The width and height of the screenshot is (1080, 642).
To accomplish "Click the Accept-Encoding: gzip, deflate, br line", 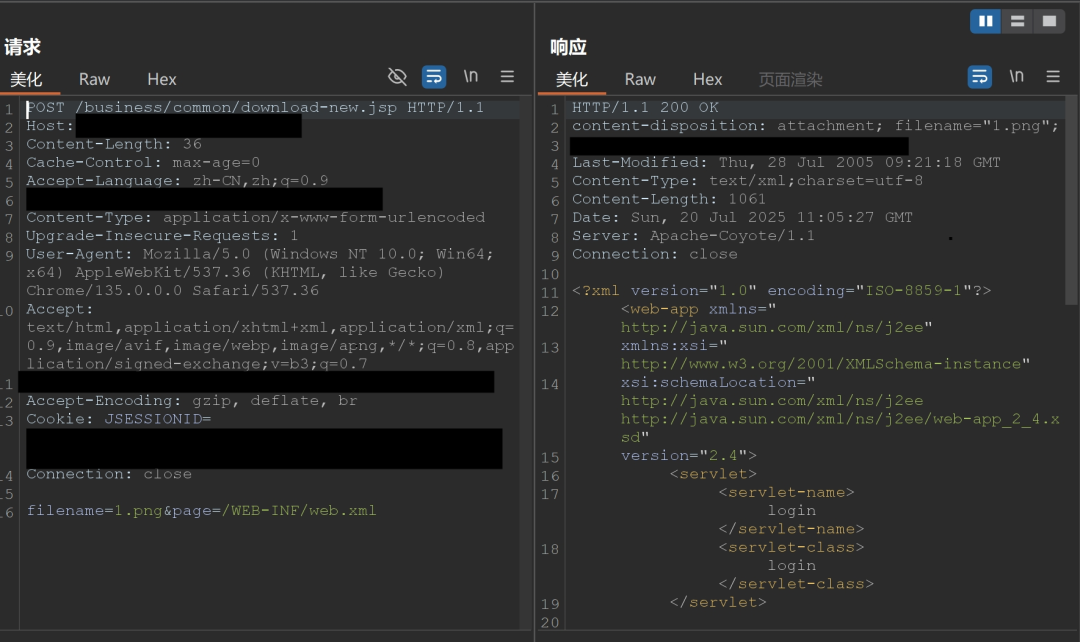I will point(191,400).
